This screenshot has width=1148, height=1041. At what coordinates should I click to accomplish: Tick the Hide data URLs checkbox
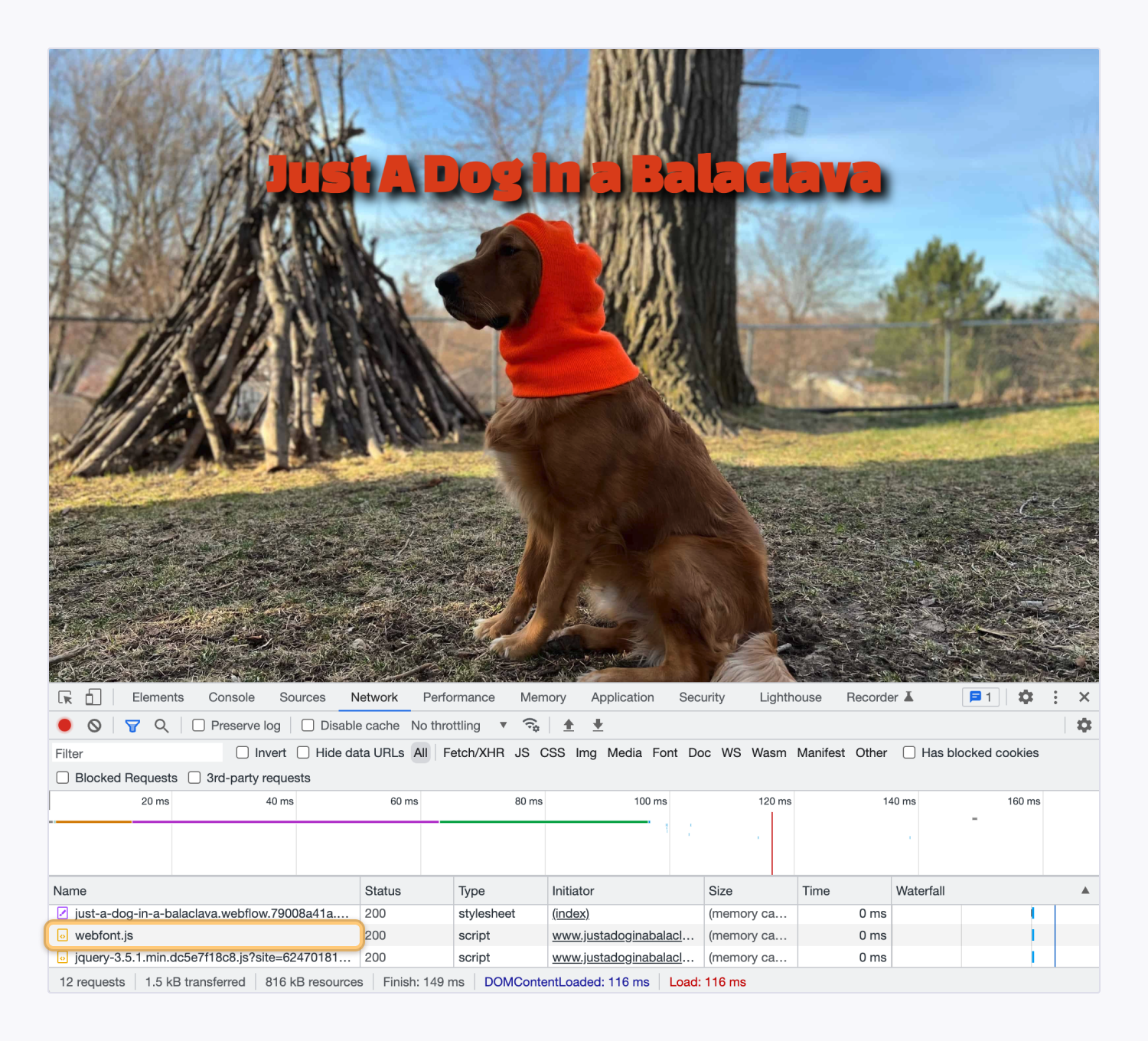(x=304, y=753)
